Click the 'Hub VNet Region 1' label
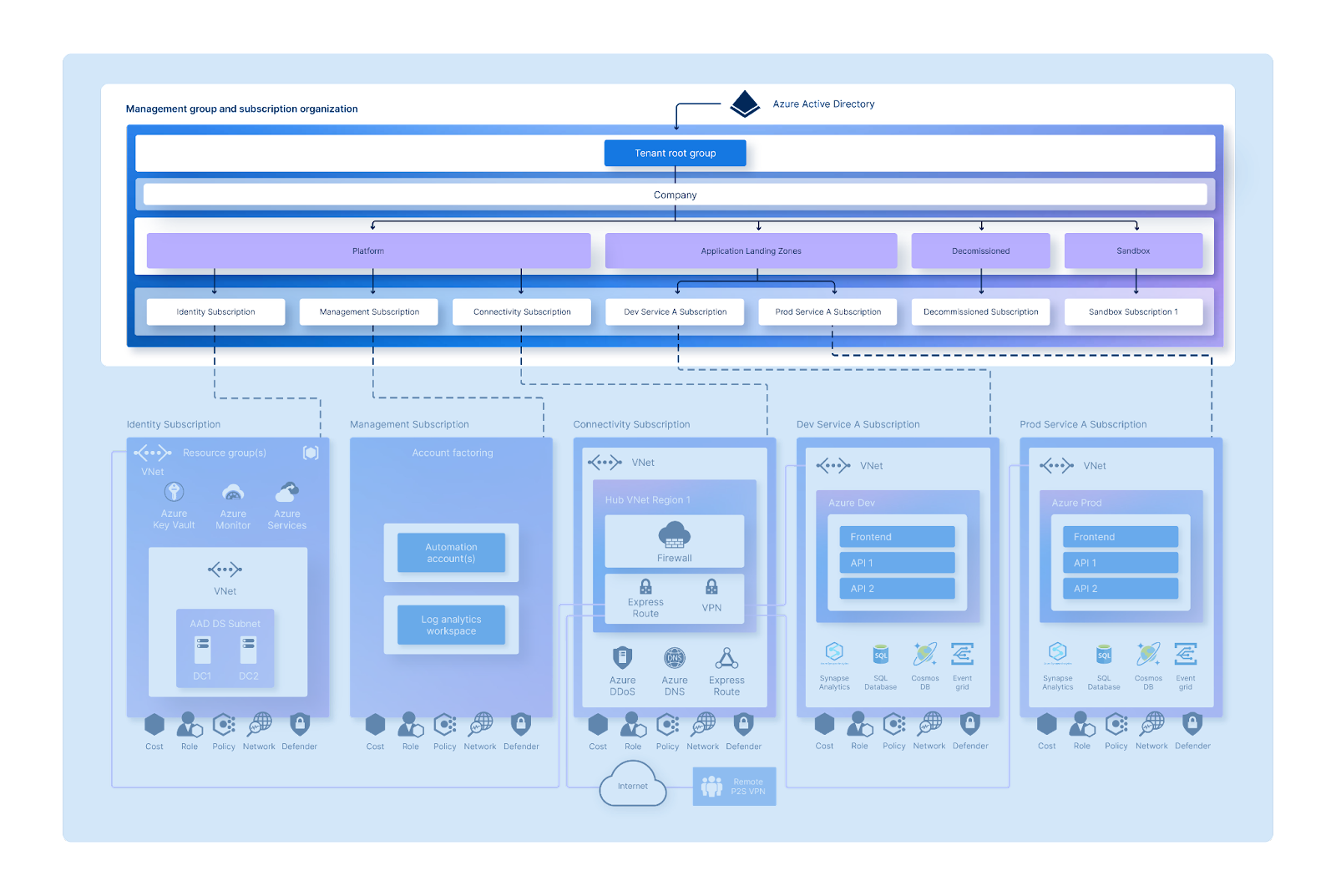1336x896 pixels. click(648, 500)
